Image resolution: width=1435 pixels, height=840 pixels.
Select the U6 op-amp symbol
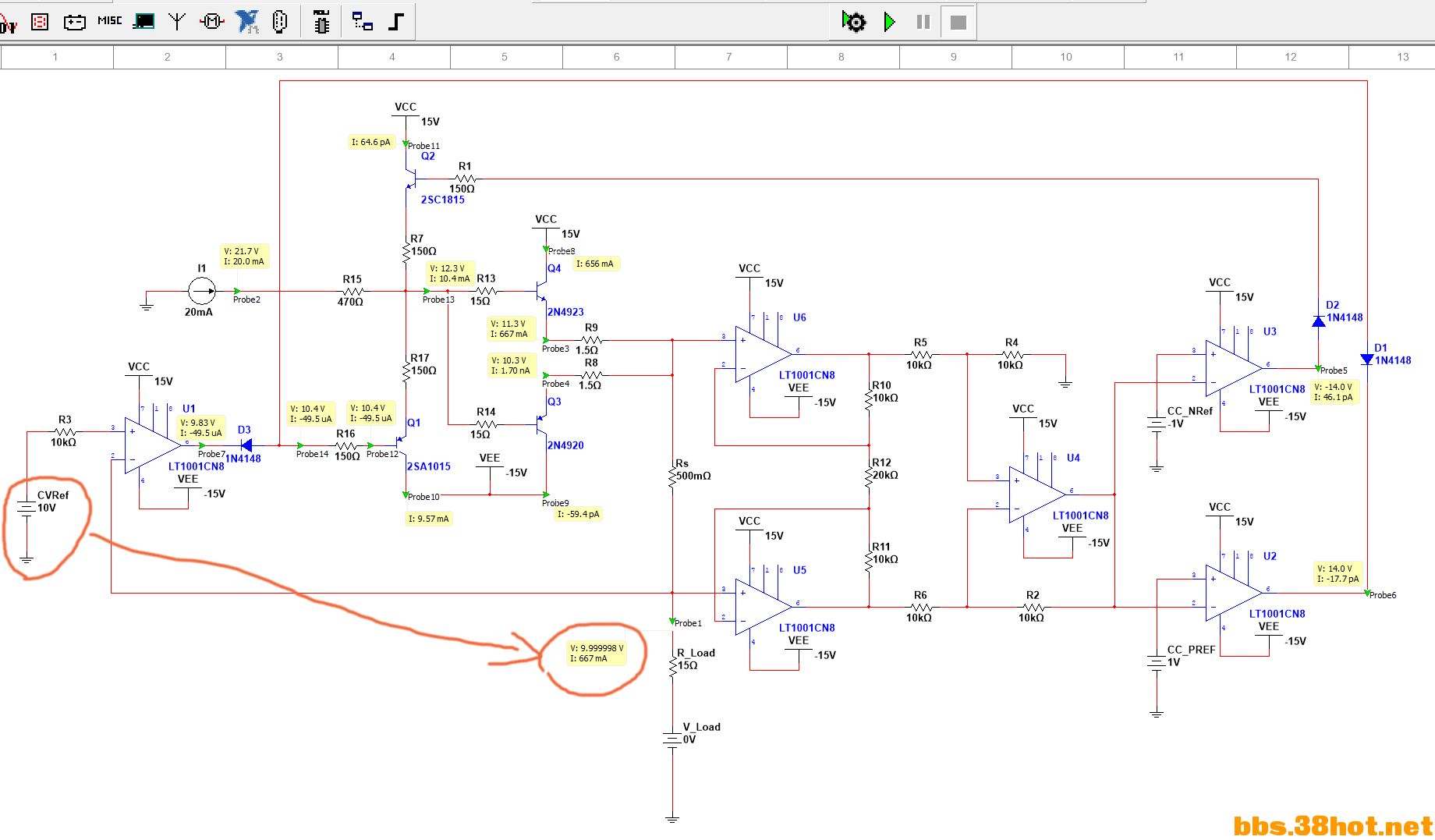tap(764, 354)
